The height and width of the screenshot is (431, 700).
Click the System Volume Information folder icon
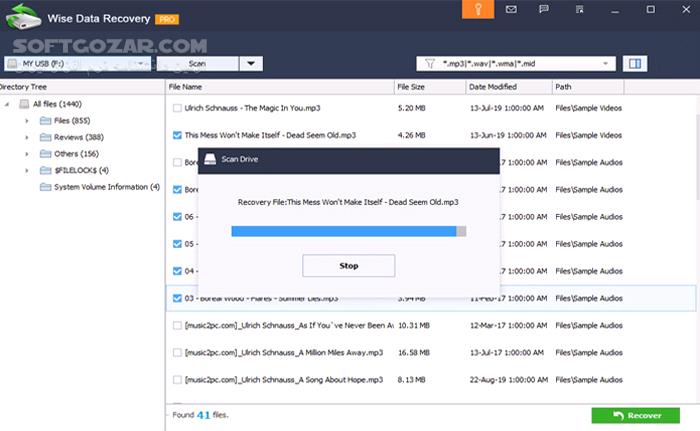coord(45,187)
